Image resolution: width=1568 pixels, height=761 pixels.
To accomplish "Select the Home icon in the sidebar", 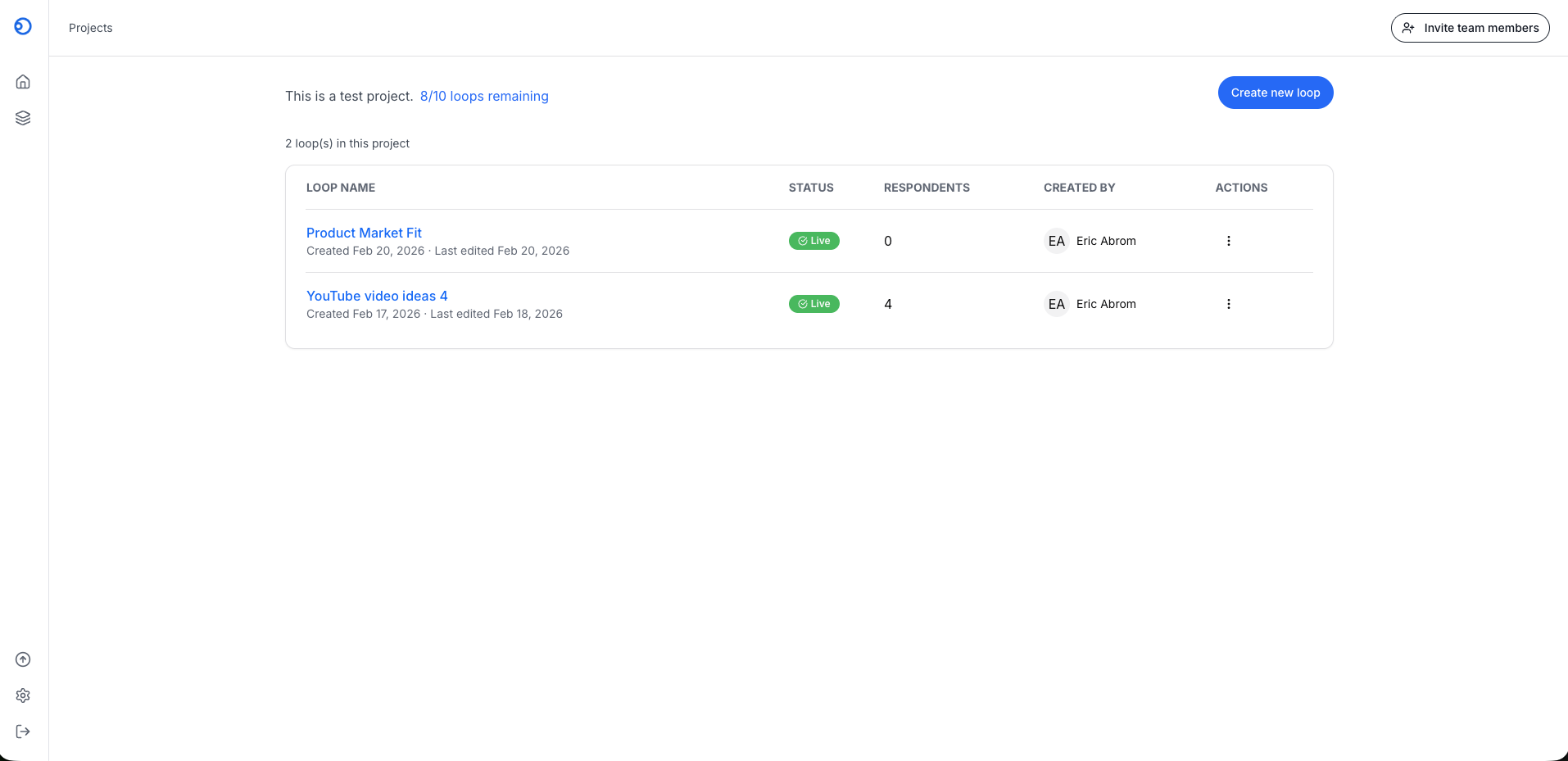I will 22,81.
